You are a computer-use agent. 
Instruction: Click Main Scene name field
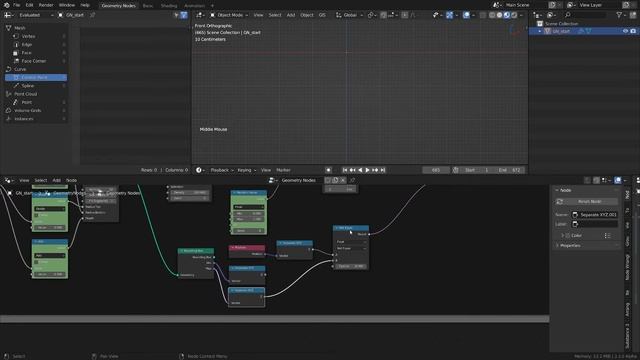pyautogui.click(x=524, y=5)
